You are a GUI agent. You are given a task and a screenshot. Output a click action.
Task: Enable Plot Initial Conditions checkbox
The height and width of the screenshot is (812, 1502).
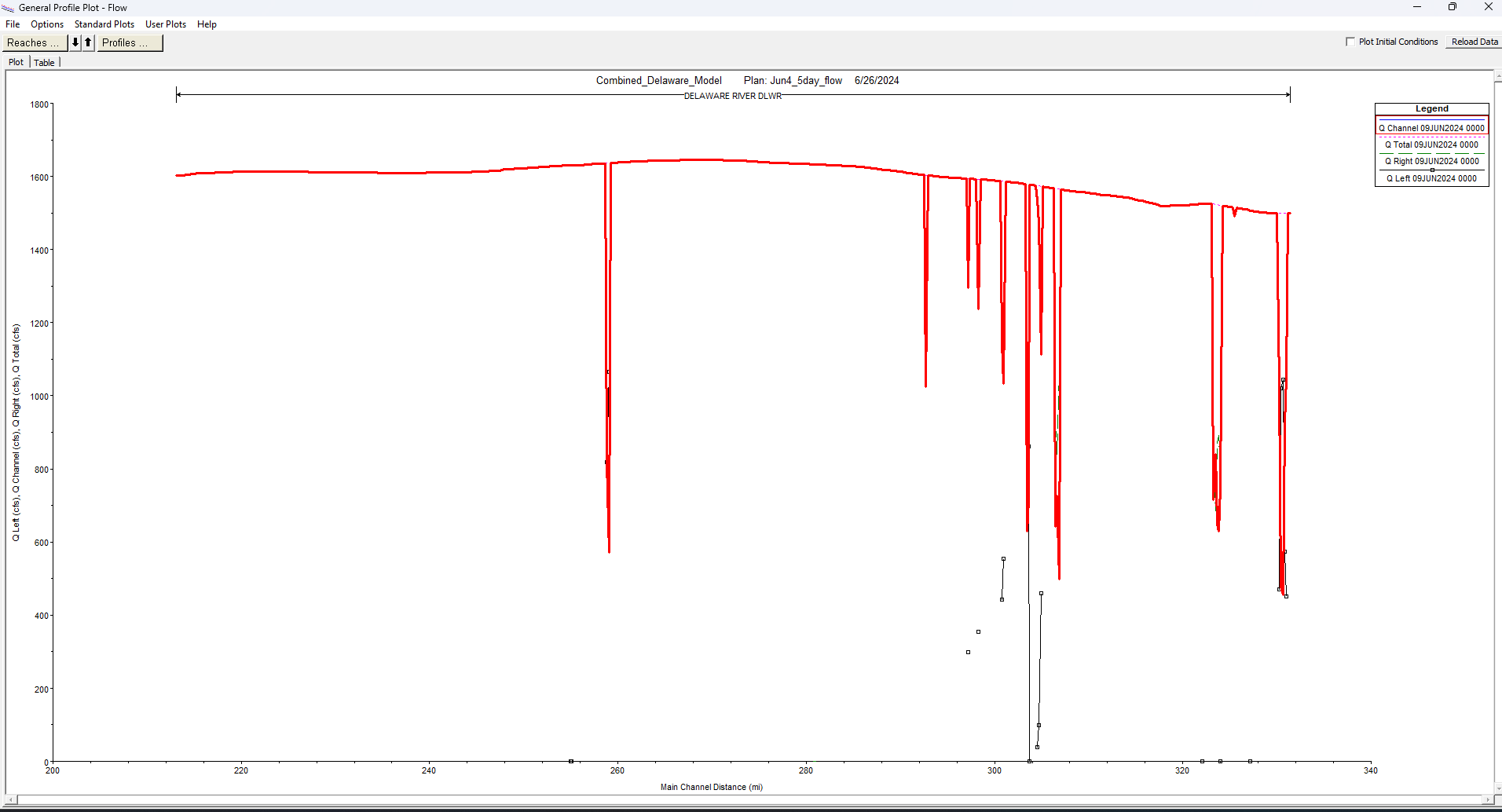1350,42
